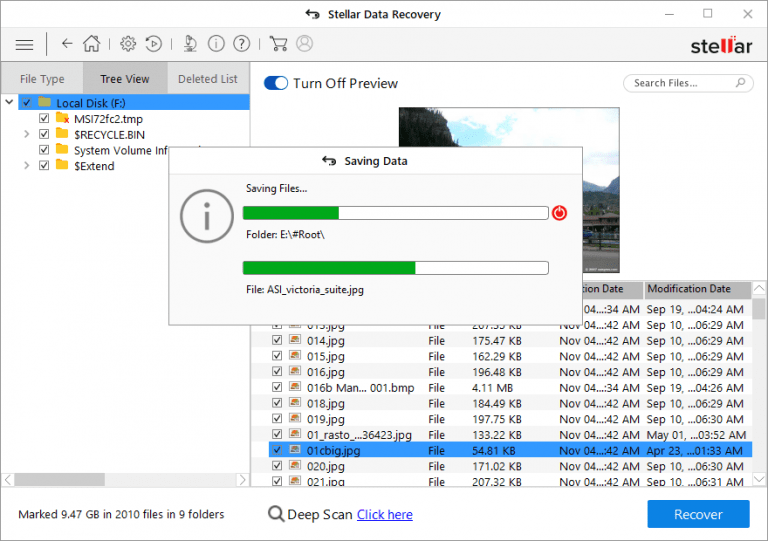The height and width of the screenshot is (541, 768).
Task: Click the tree panel scroll left arrow
Action: pyautogui.click(x=8, y=479)
